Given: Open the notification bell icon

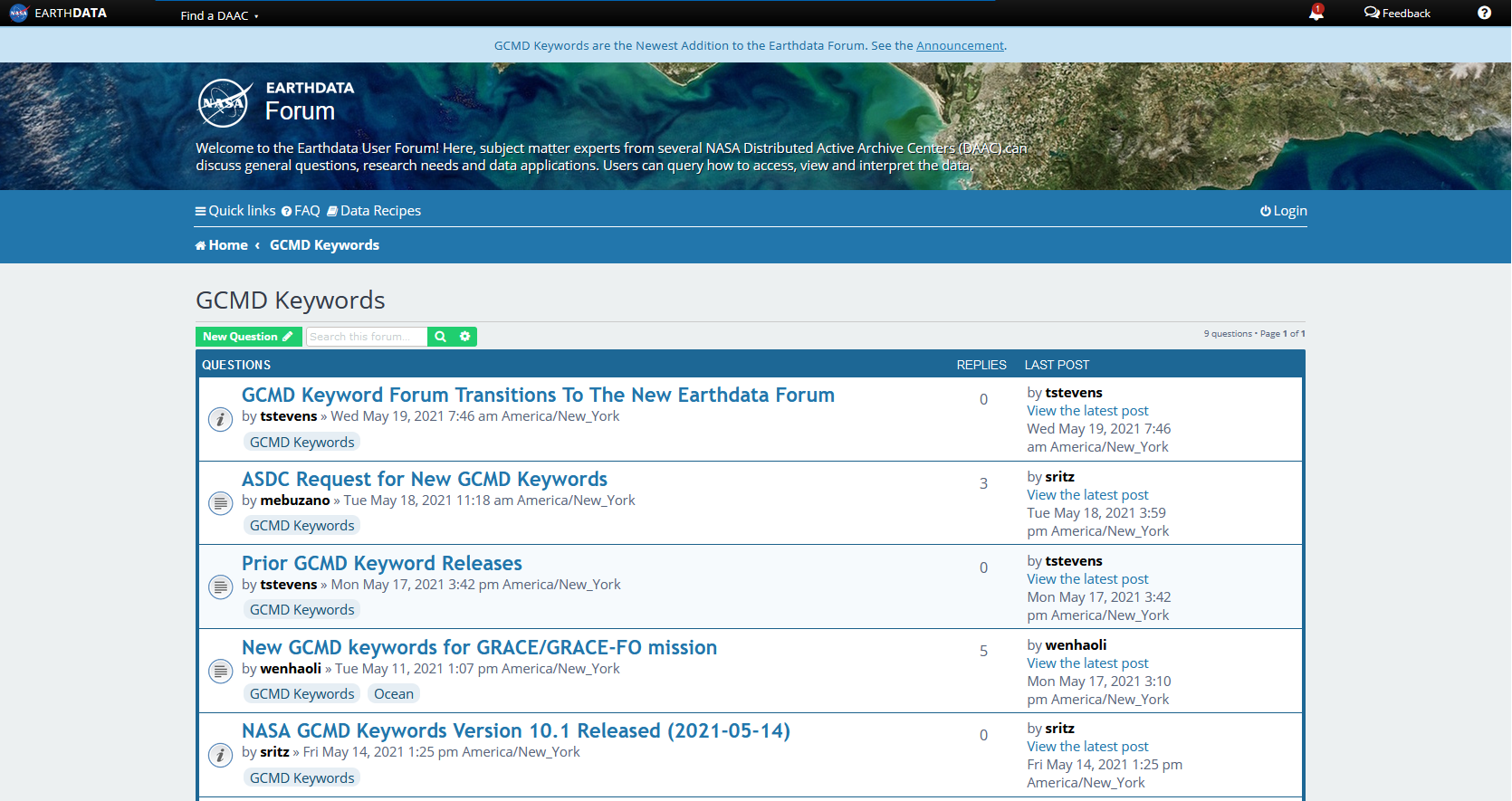Looking at the screenshot, I should pos(1316,13).
